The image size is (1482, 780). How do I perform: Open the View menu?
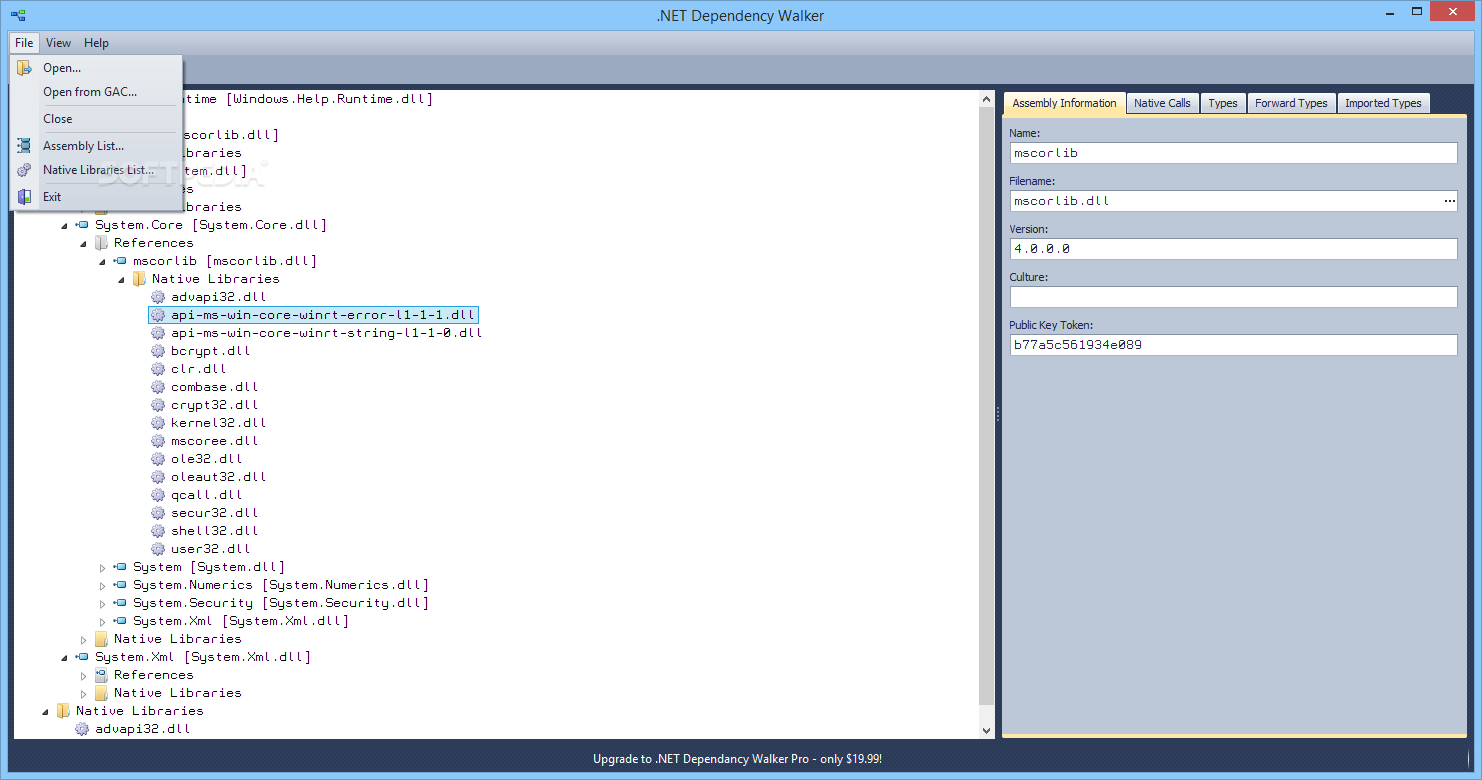58,43
